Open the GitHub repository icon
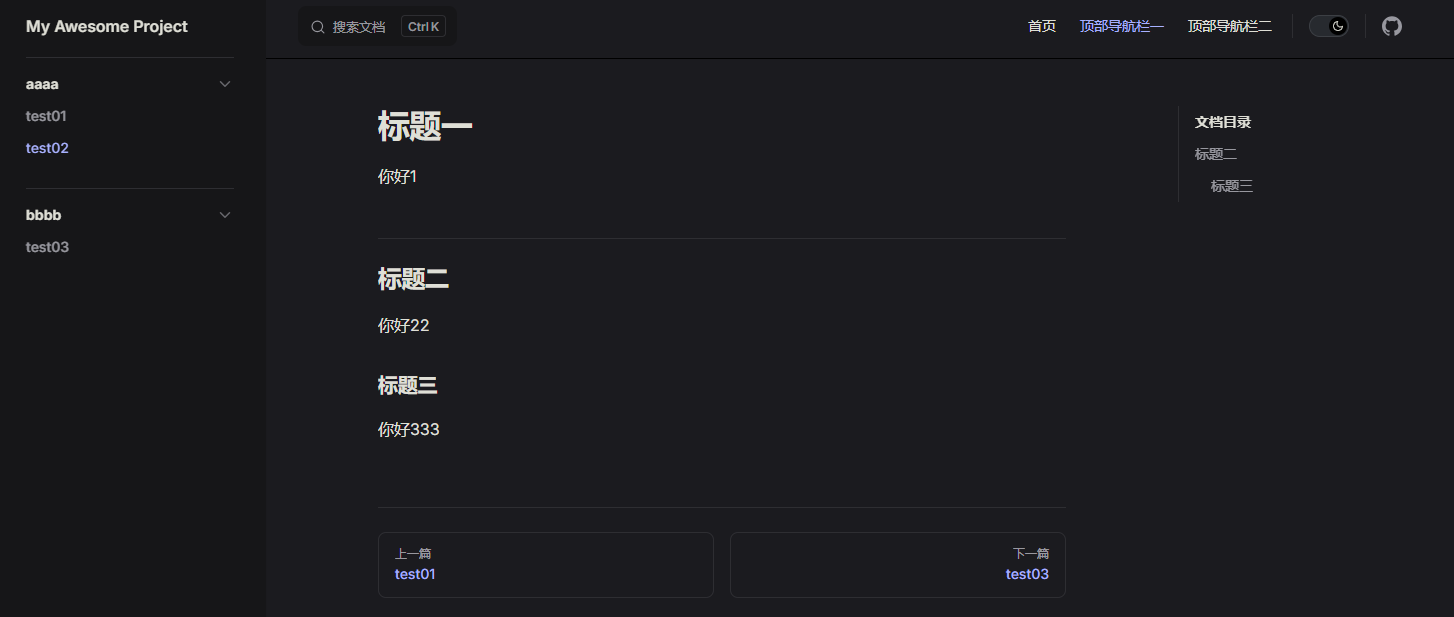 pos(1391,27)
